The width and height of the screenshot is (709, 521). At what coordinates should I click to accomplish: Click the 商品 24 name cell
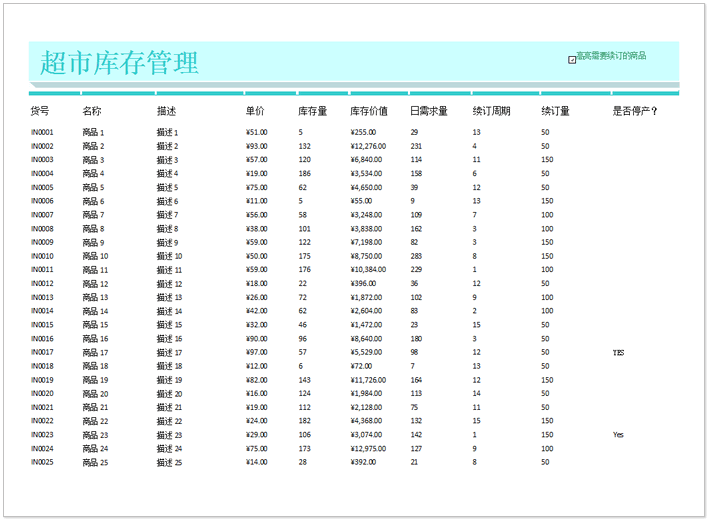point(95,449)
